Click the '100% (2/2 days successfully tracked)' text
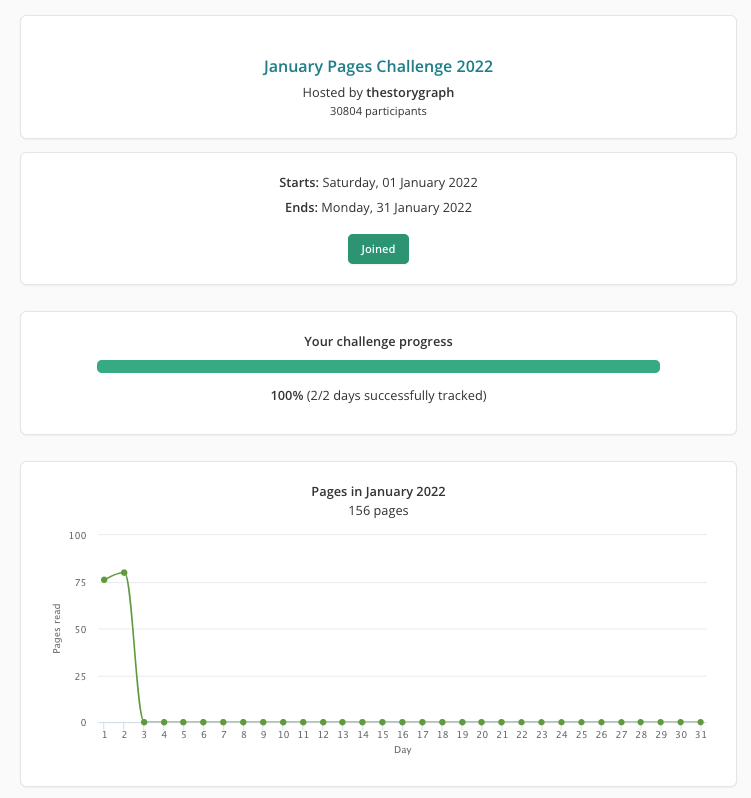 tap(378, 396)
